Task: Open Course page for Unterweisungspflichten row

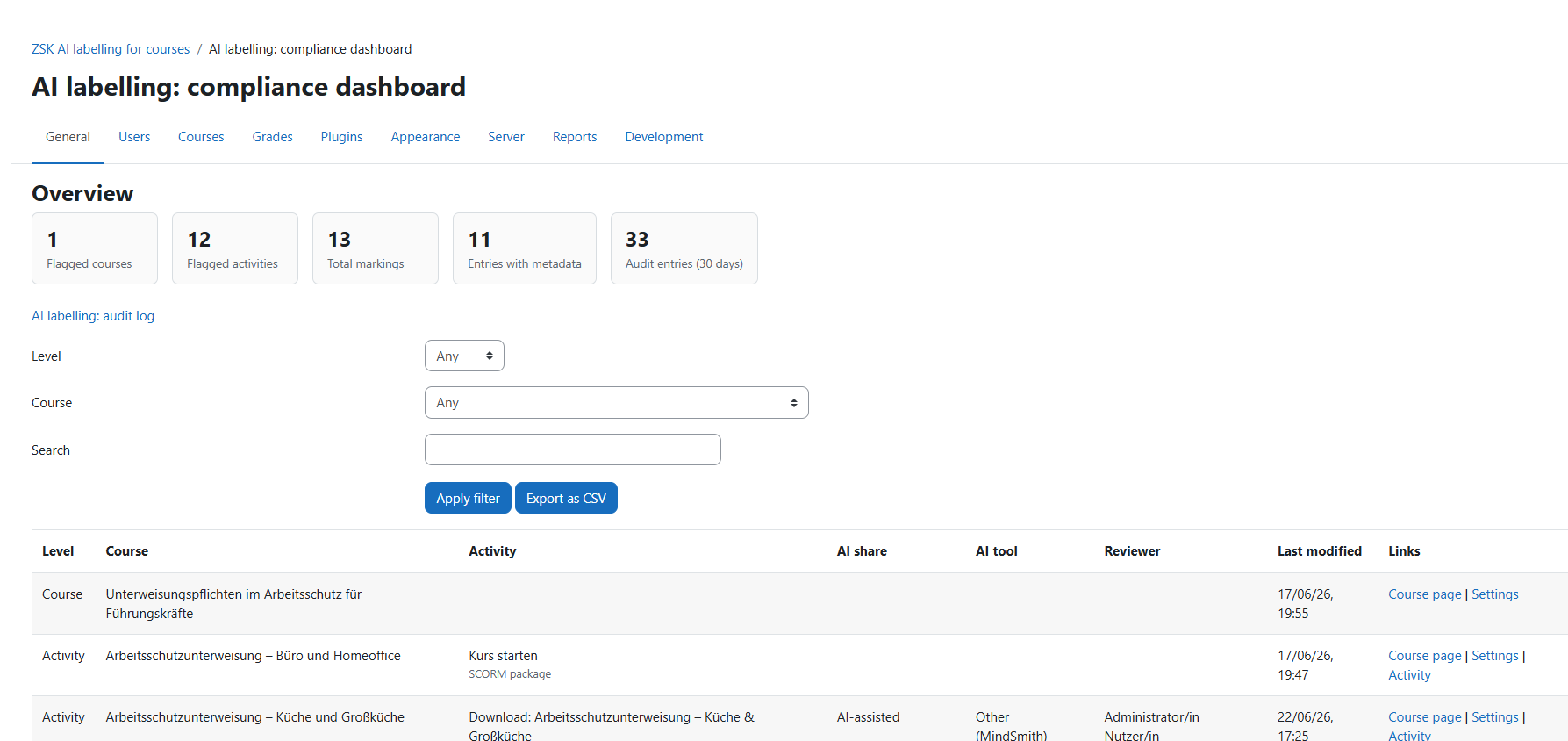Action: coord(1425,594)
